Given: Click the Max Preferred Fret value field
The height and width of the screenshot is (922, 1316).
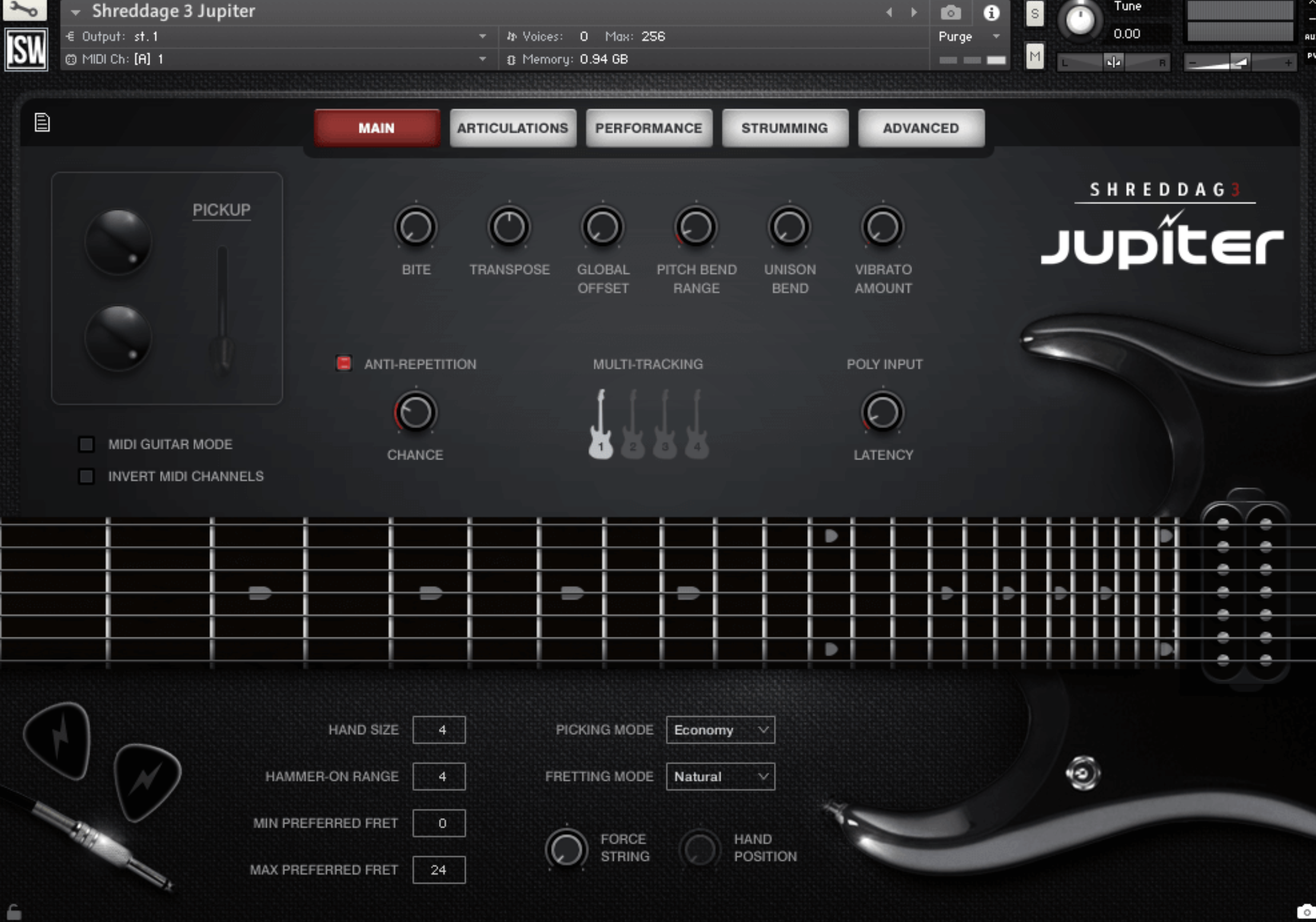Looking at the screenshot, I should pyautogui.click(x=439, y=870).
